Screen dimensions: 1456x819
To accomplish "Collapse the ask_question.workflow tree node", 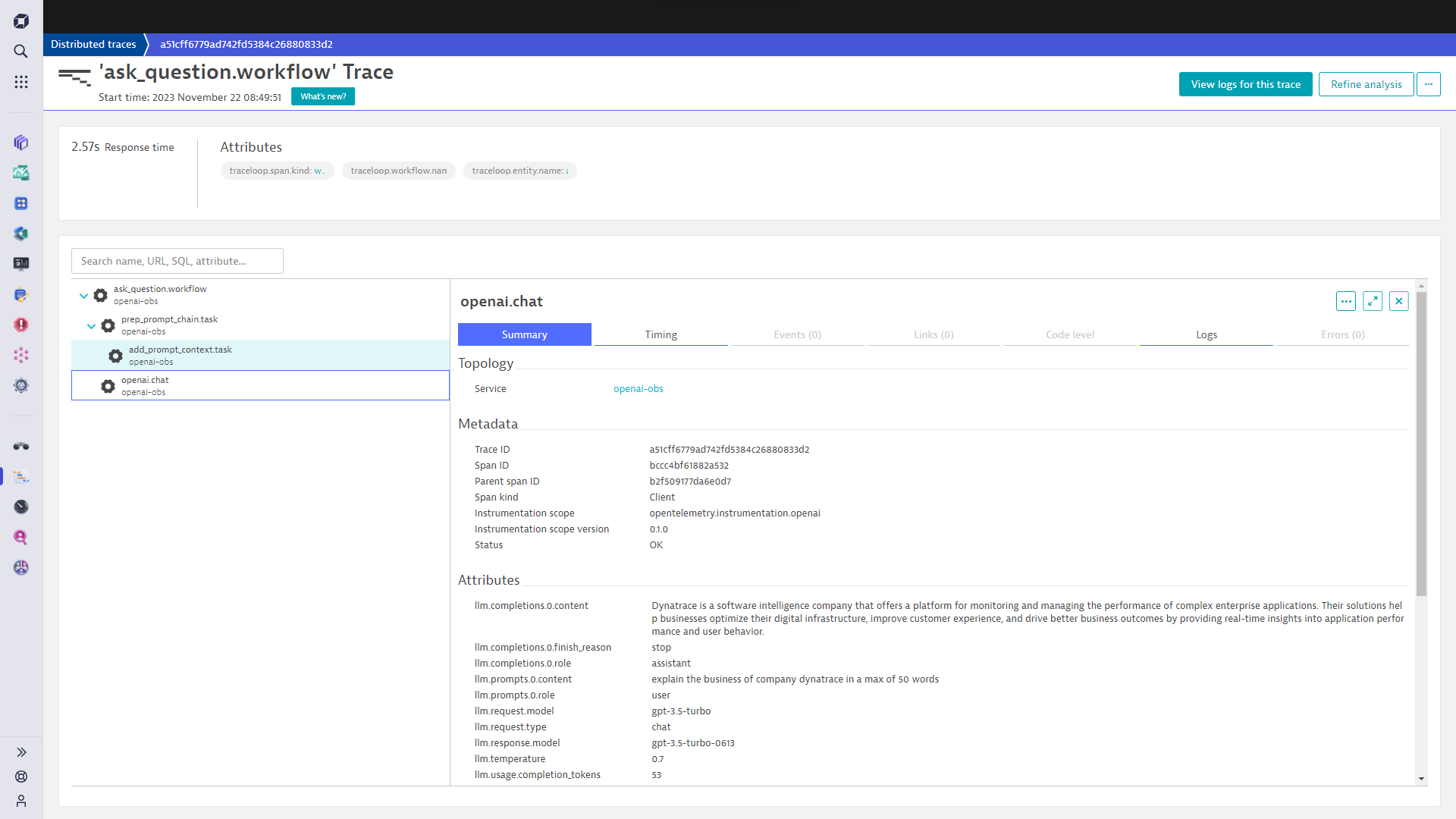I will pos(83,295).
